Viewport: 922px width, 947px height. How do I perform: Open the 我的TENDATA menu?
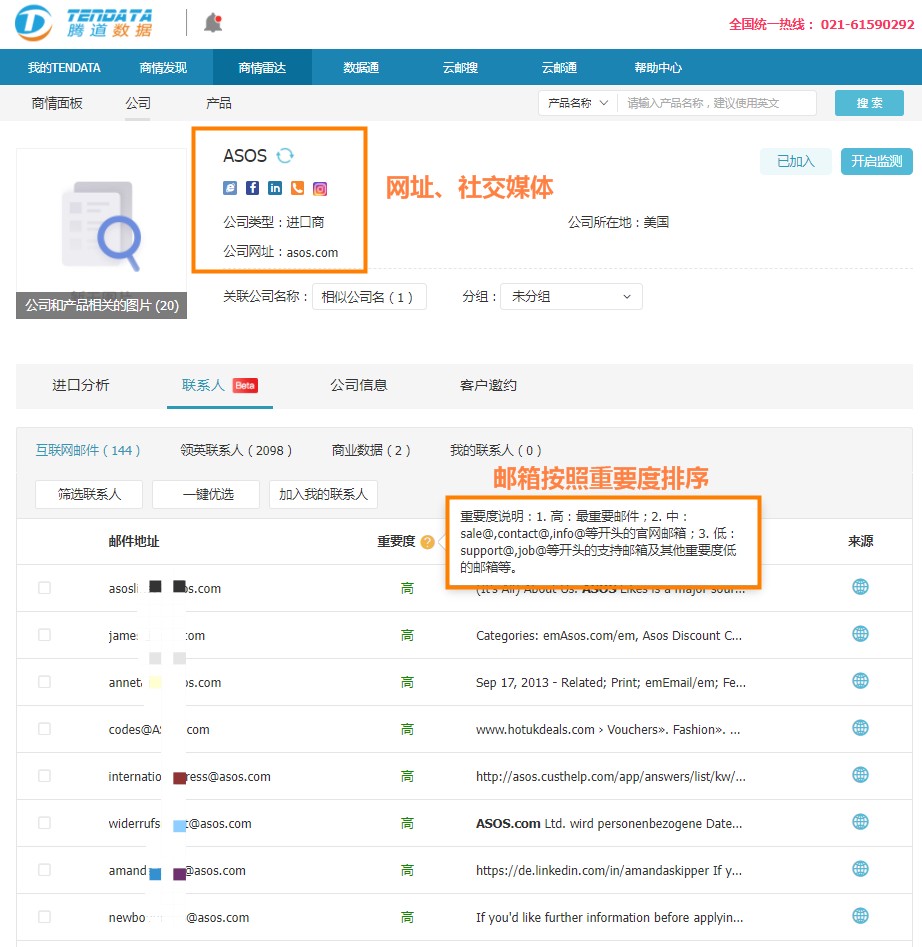click(64, 68)
